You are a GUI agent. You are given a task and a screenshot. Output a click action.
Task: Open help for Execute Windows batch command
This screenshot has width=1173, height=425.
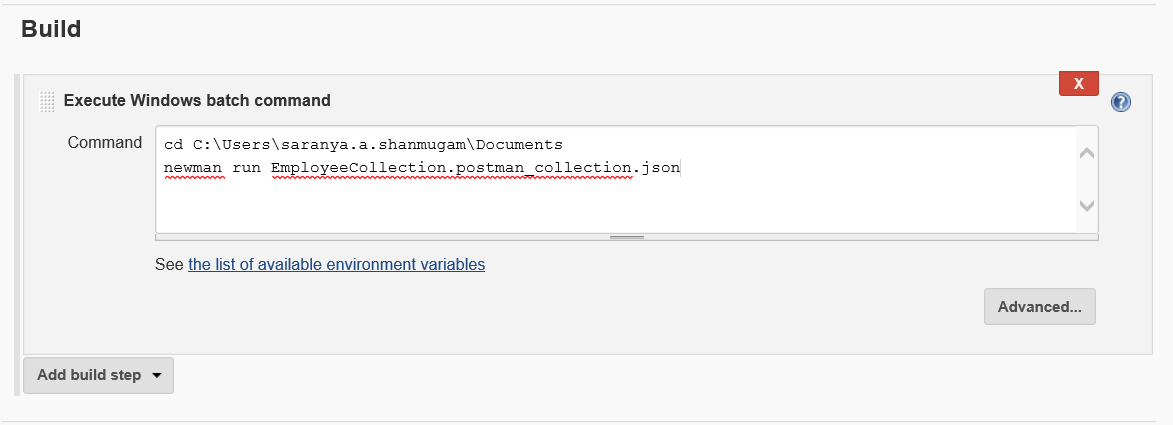pos(1121,102)
